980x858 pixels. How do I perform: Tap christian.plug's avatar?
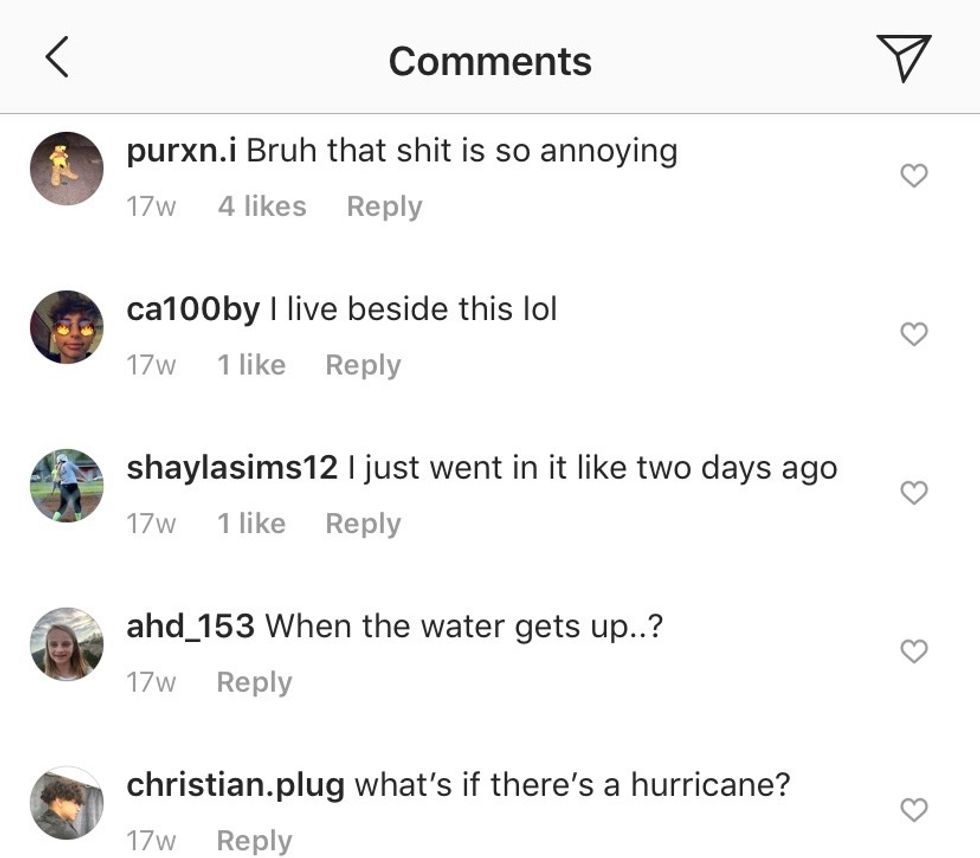coord(67,802)
